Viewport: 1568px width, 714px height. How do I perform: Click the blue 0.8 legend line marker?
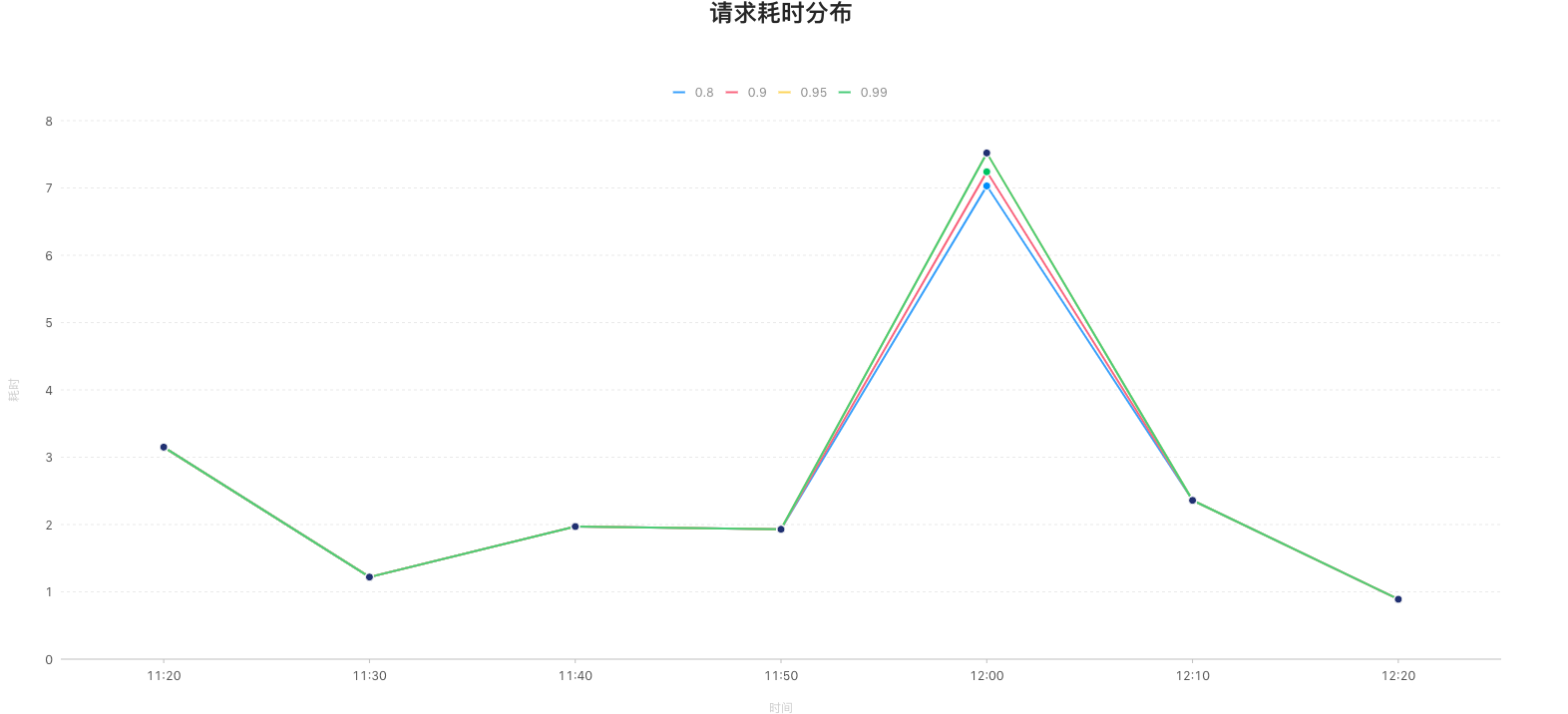coord(679,93)
